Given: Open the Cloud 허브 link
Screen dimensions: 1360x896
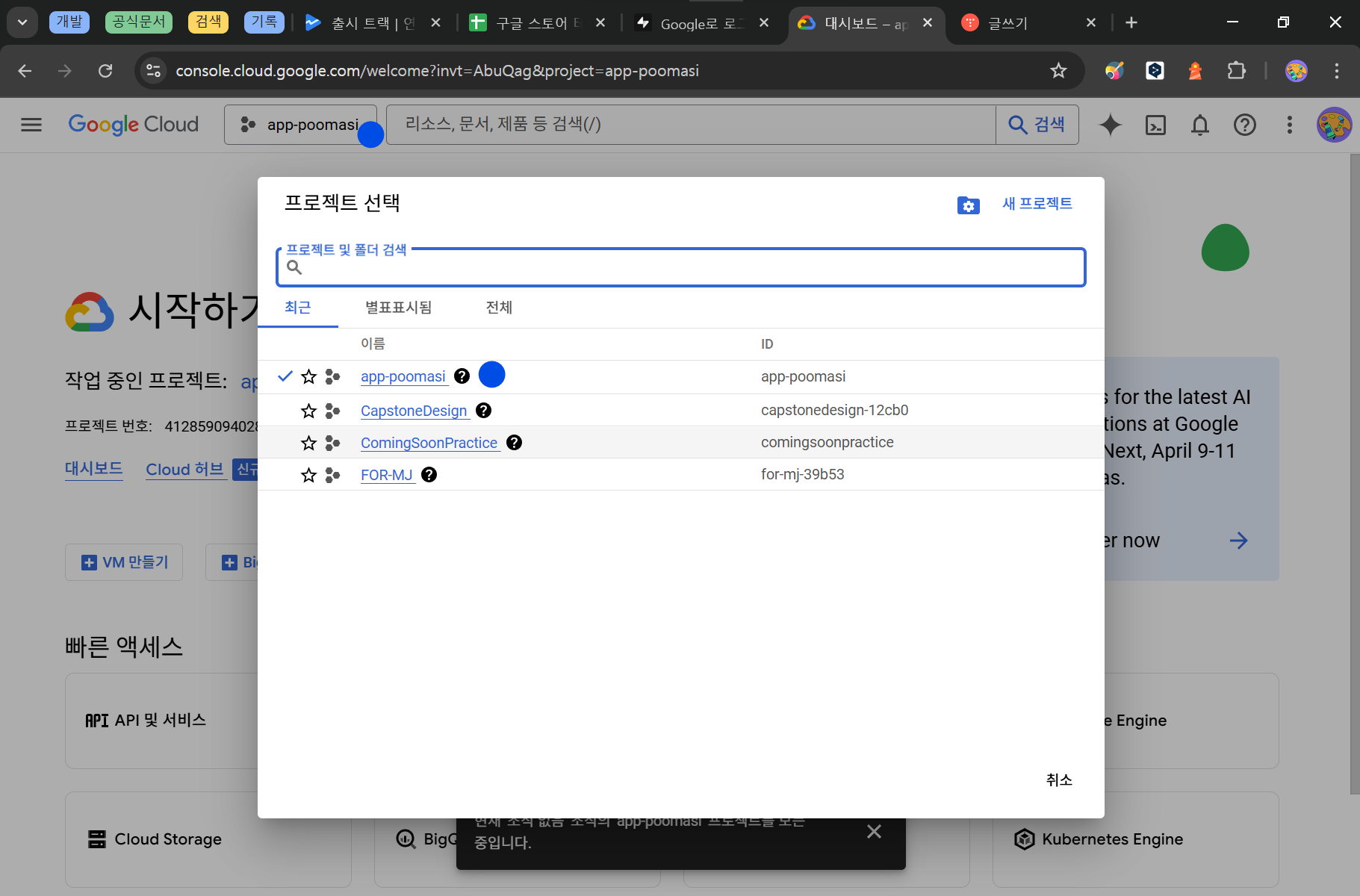Looking at the screenshot, I should [x=185, y=470].
